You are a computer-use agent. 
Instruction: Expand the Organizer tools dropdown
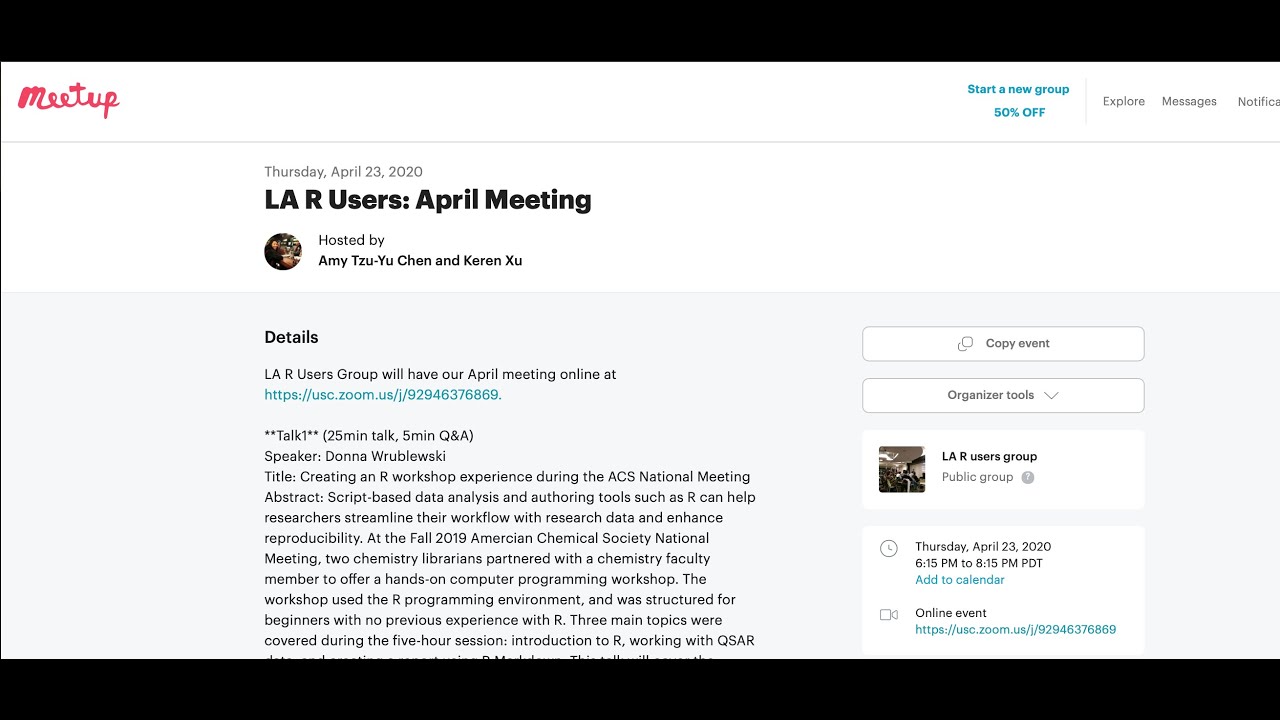(x=1003, y=395)
